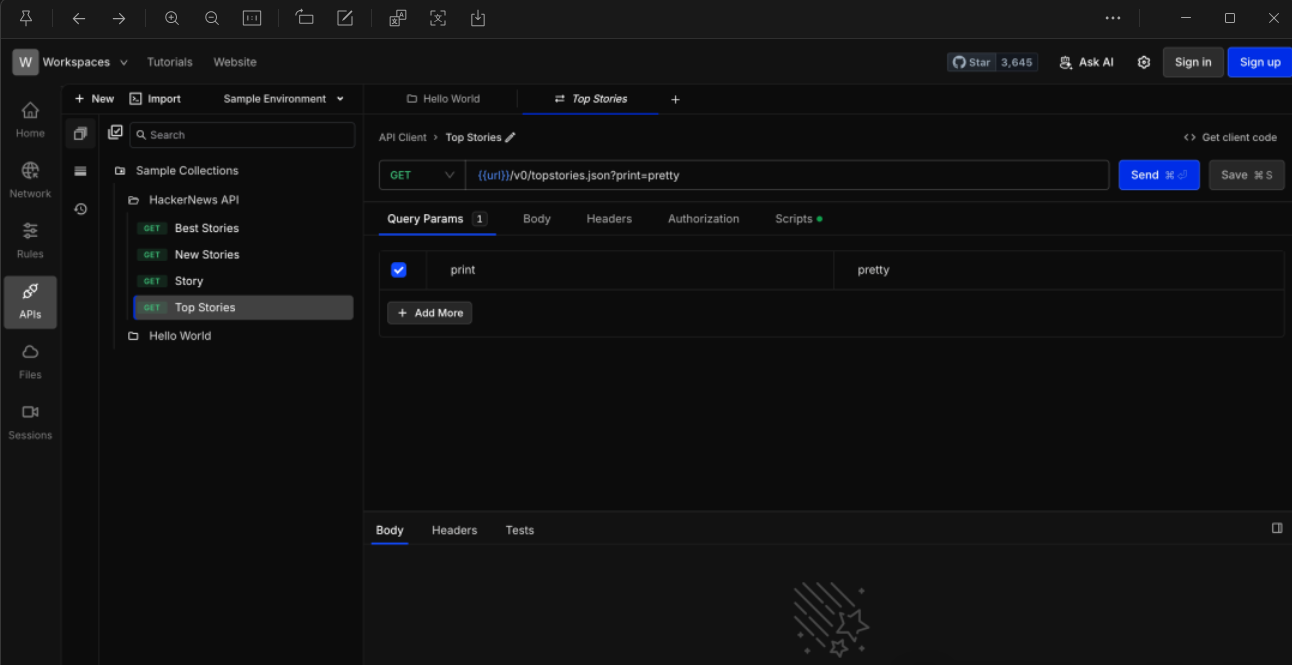Open the Tutorials menu item
The width and height of the screenshot is (1292, 665).
point(170,62)
